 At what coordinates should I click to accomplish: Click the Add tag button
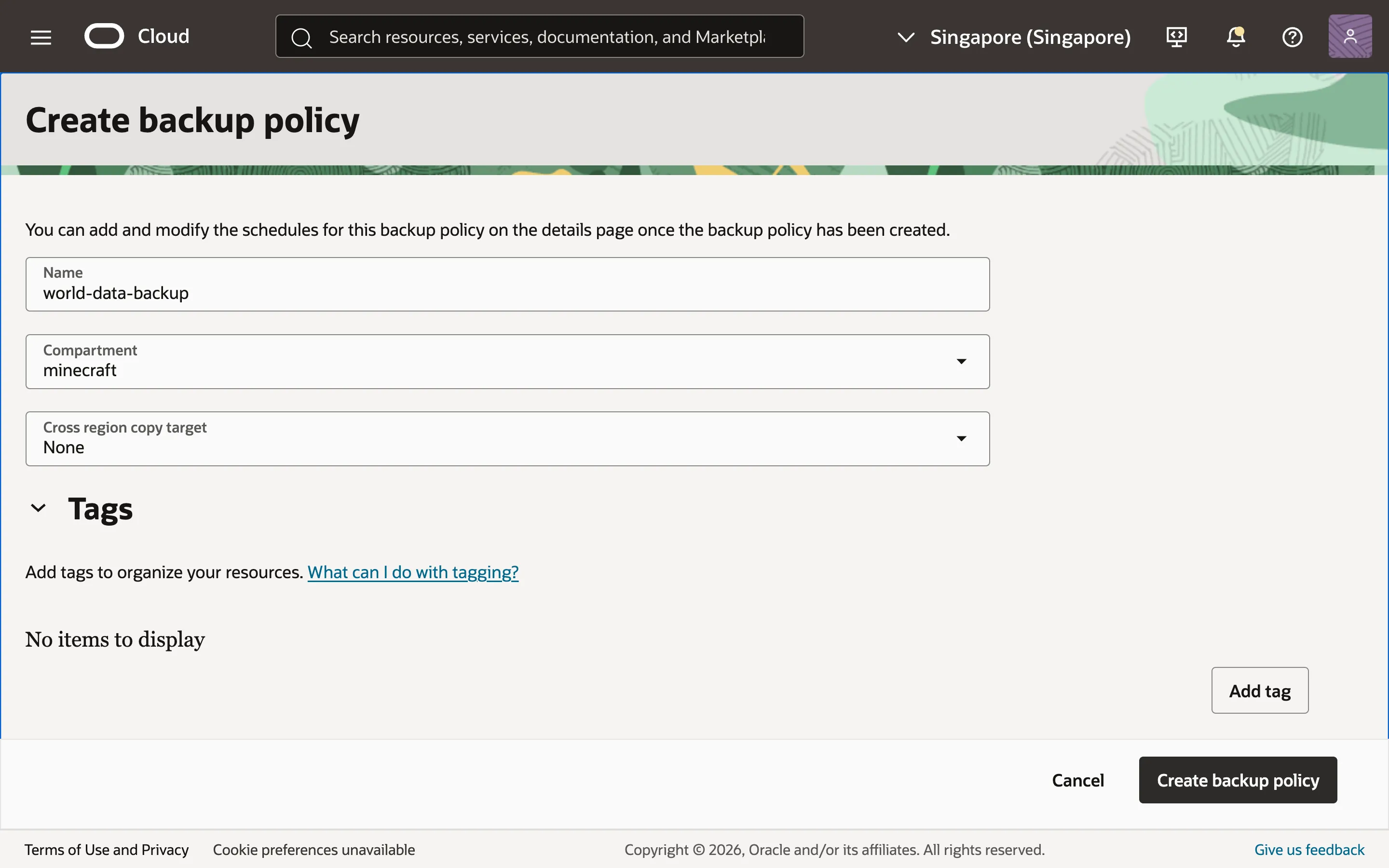coord(1259,690)
